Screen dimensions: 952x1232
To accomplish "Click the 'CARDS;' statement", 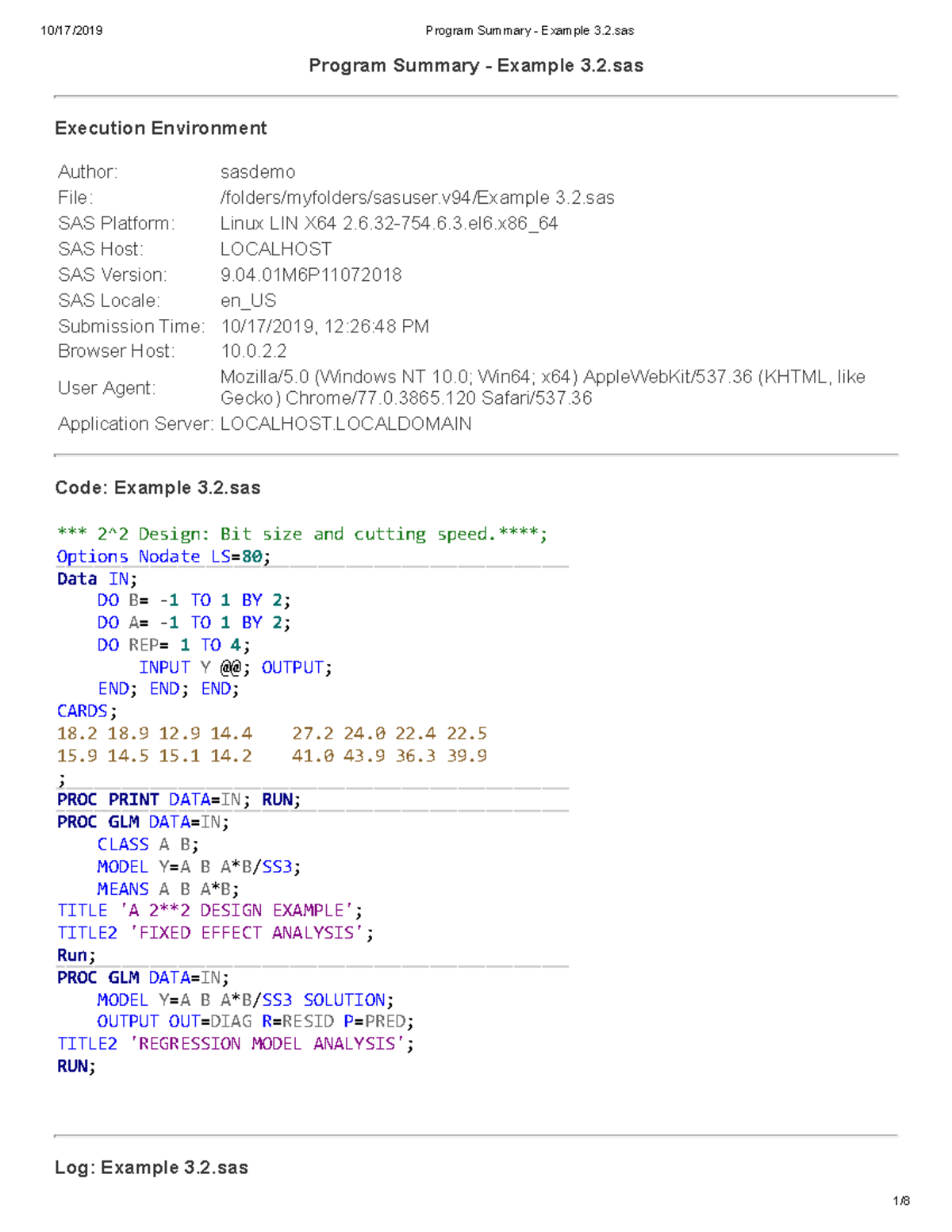I will point(86,712).
